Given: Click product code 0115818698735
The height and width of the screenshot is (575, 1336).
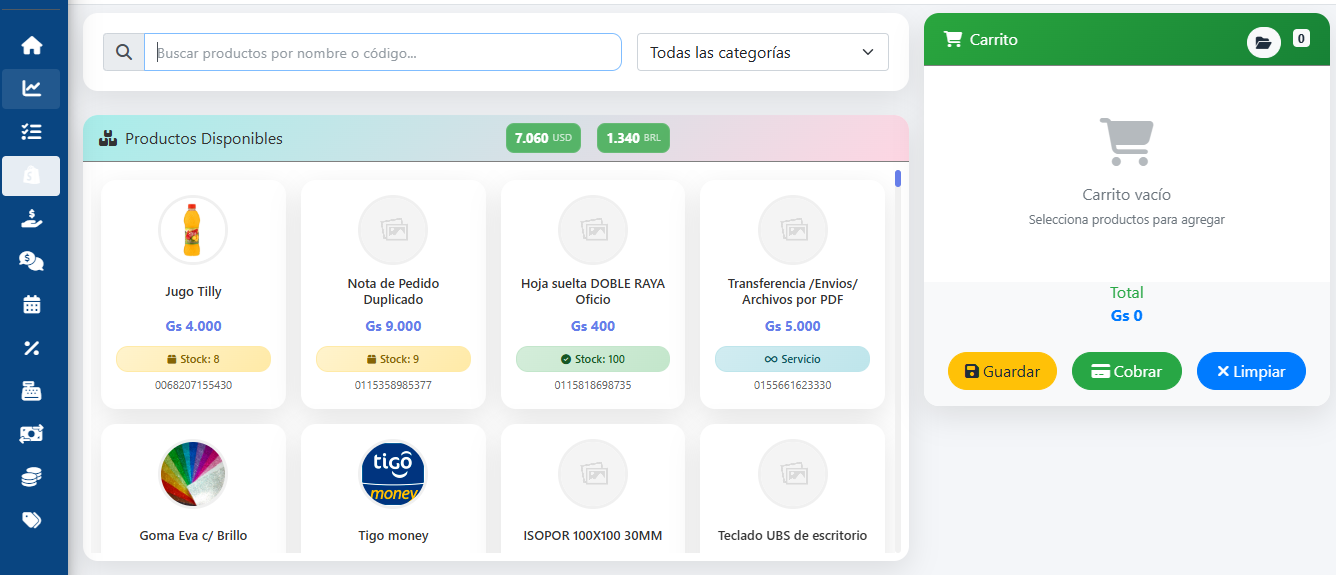Looking at the screenshot, I should [593, 385].
